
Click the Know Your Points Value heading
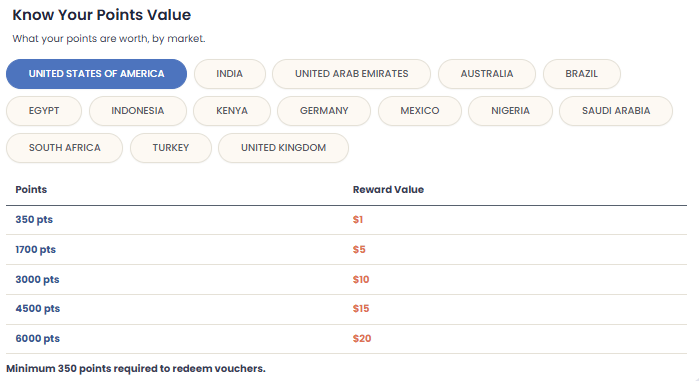coord(102,15)
